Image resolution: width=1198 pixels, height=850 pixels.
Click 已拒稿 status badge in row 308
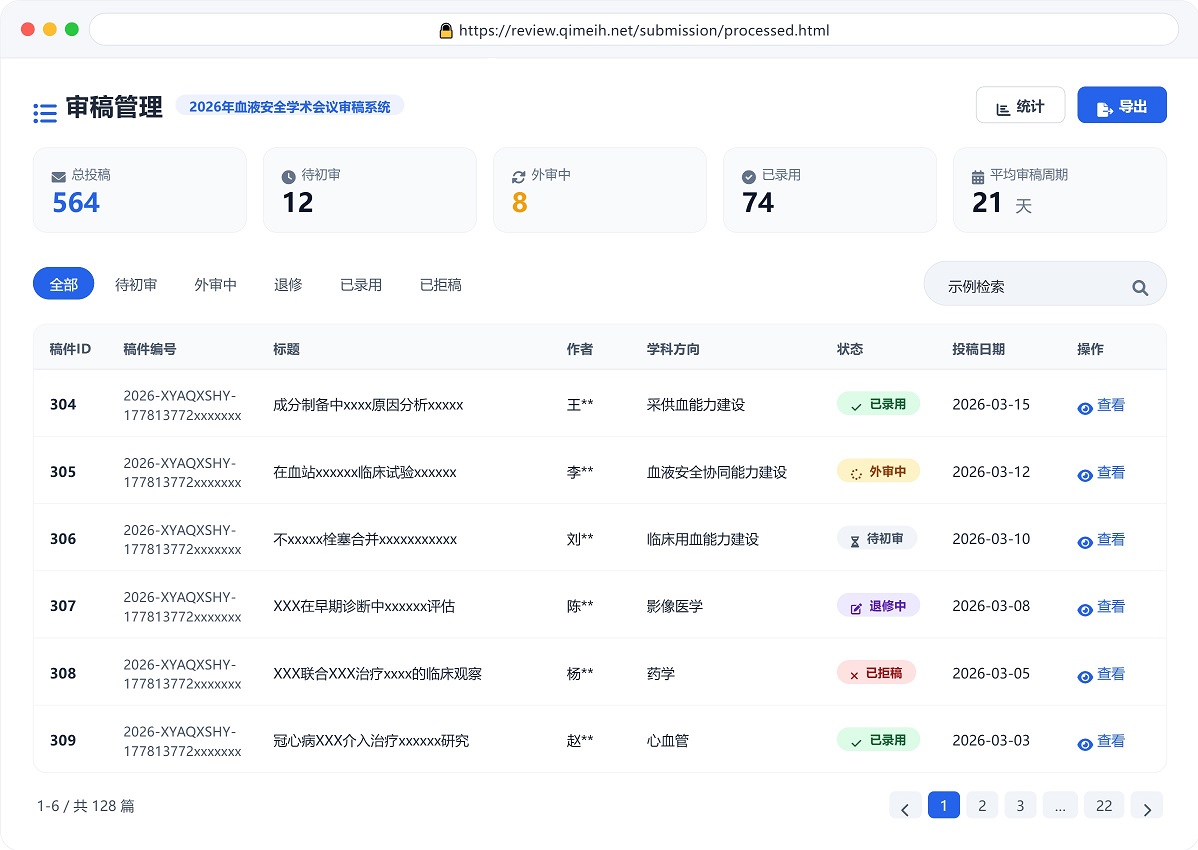(x=876, y=673)
